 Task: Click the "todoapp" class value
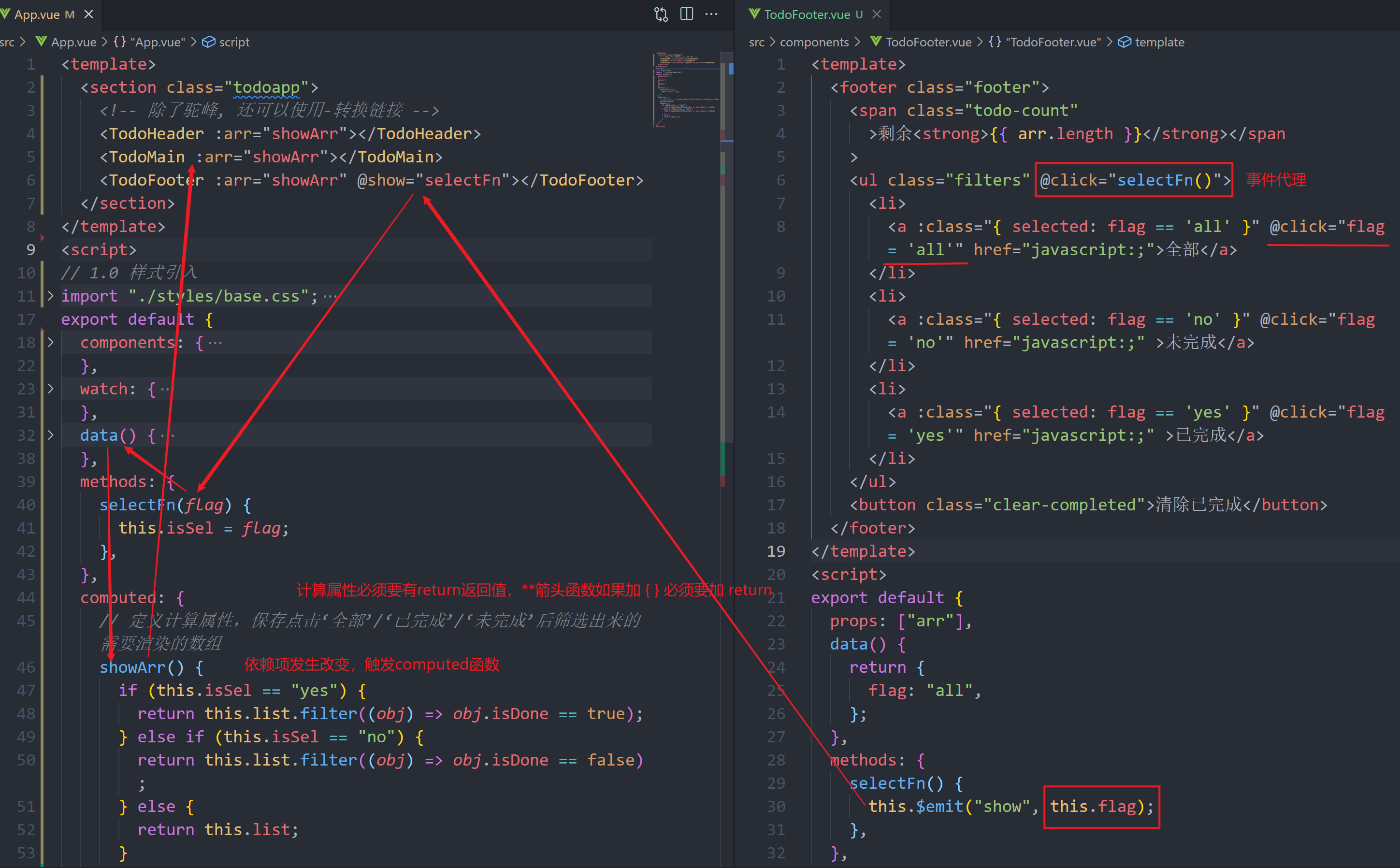pyautogui.click(x=266, y=87)
